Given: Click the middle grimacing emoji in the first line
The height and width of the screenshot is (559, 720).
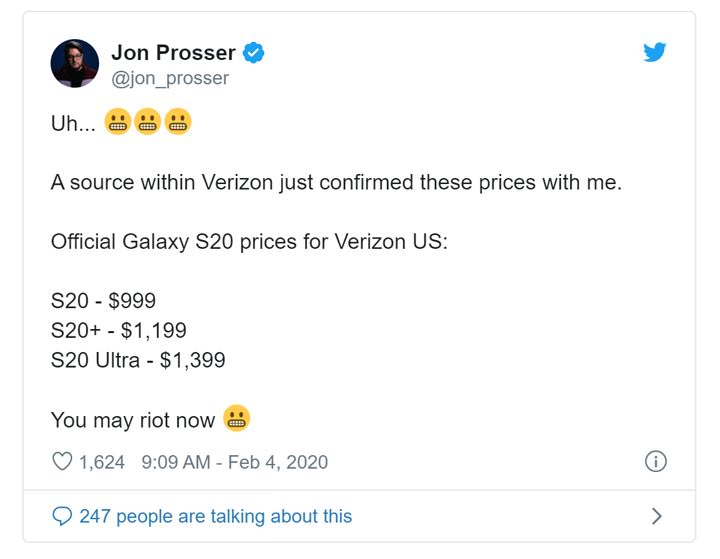Looking at the screenshot, I should (x=148, y=125).
